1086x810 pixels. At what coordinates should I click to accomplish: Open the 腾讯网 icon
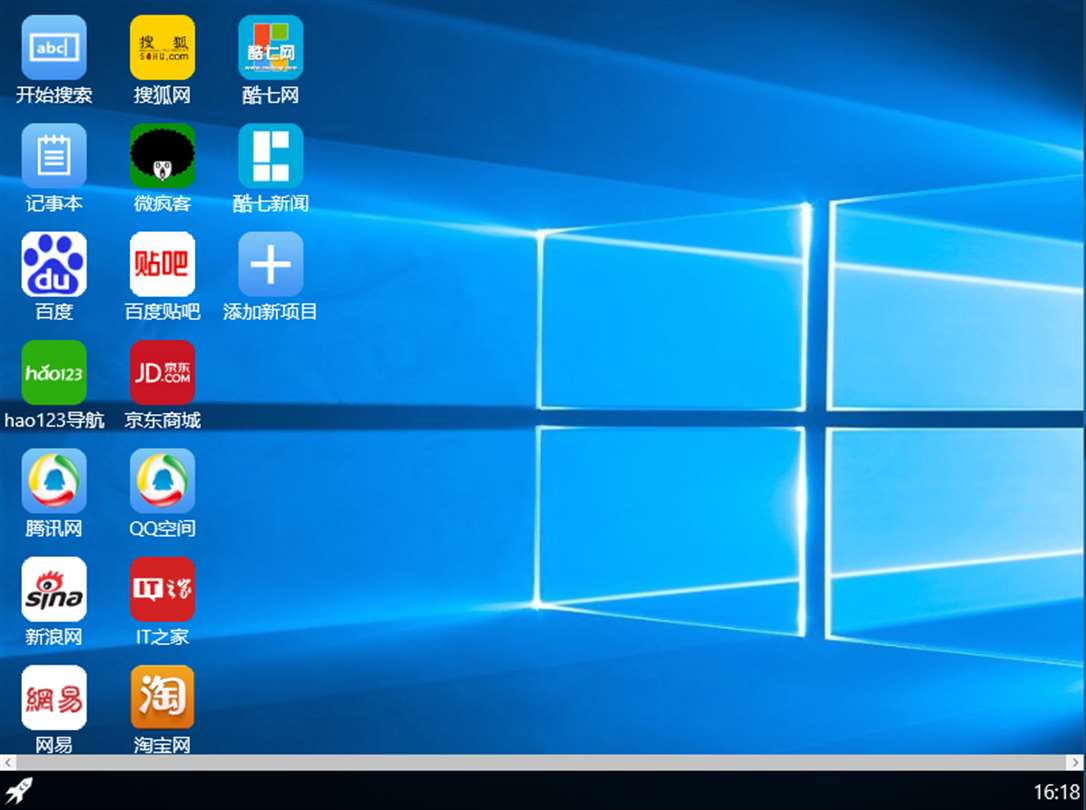(54, 480)
